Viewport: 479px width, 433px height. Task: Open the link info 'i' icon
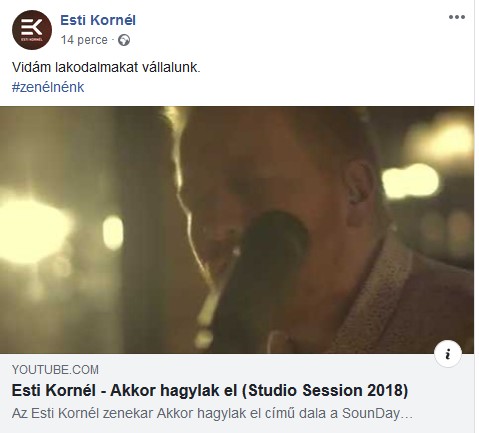point(448,354)
